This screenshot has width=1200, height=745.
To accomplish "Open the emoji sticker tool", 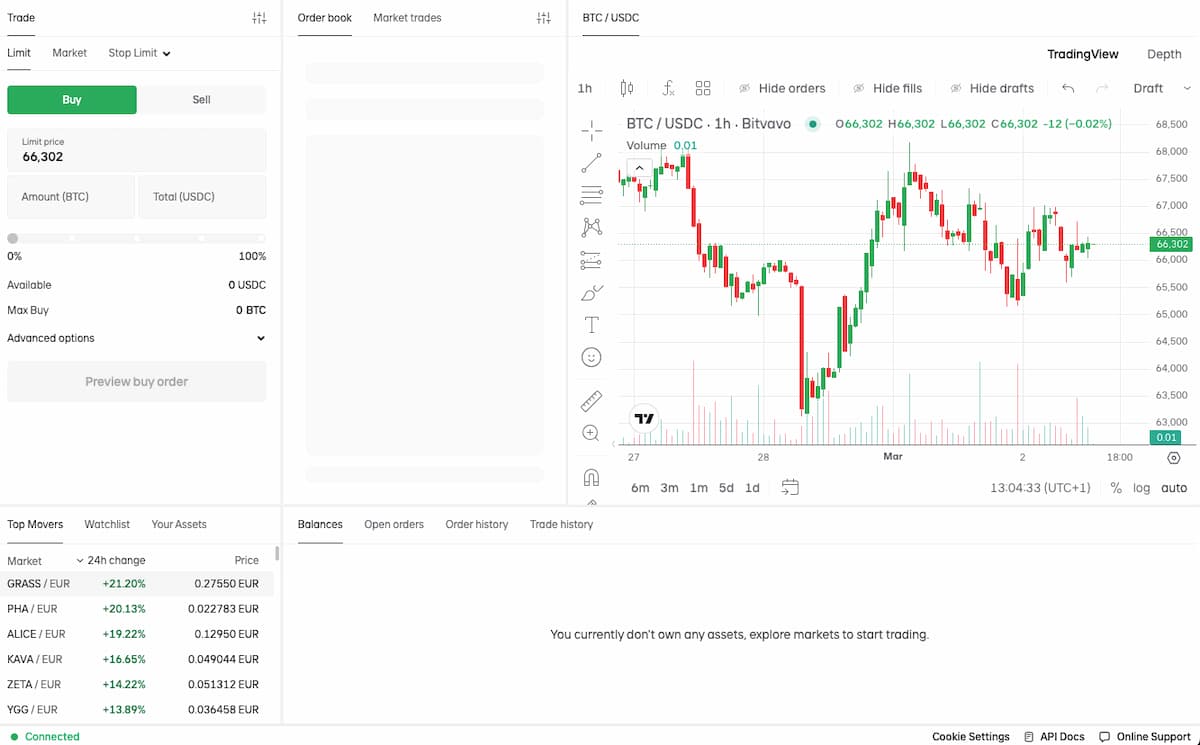I will [590, 356].
